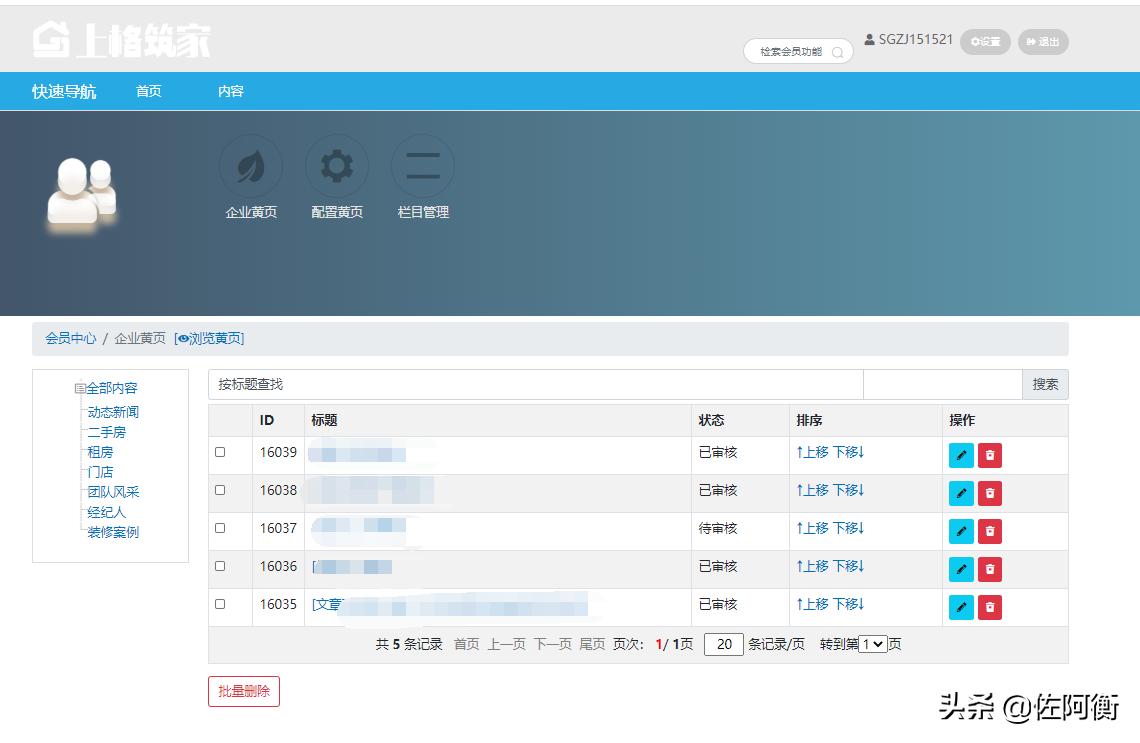The height and width of the screenshot is (743, 1140).
Task: Click the delete trash icon for ID 16037
Action: (x=989, y=531)
